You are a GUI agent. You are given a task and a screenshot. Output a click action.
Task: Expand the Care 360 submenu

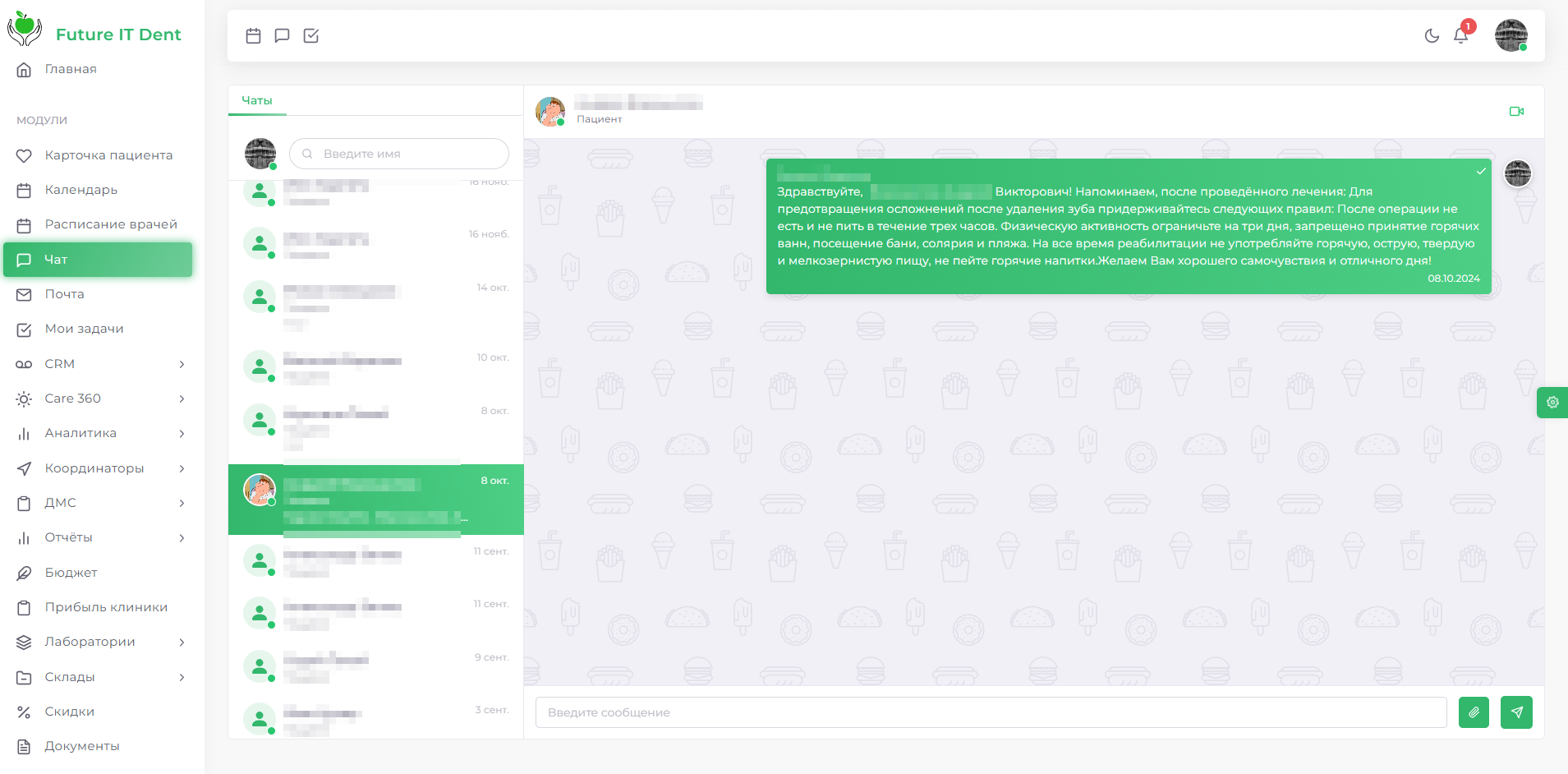[99, 399]
